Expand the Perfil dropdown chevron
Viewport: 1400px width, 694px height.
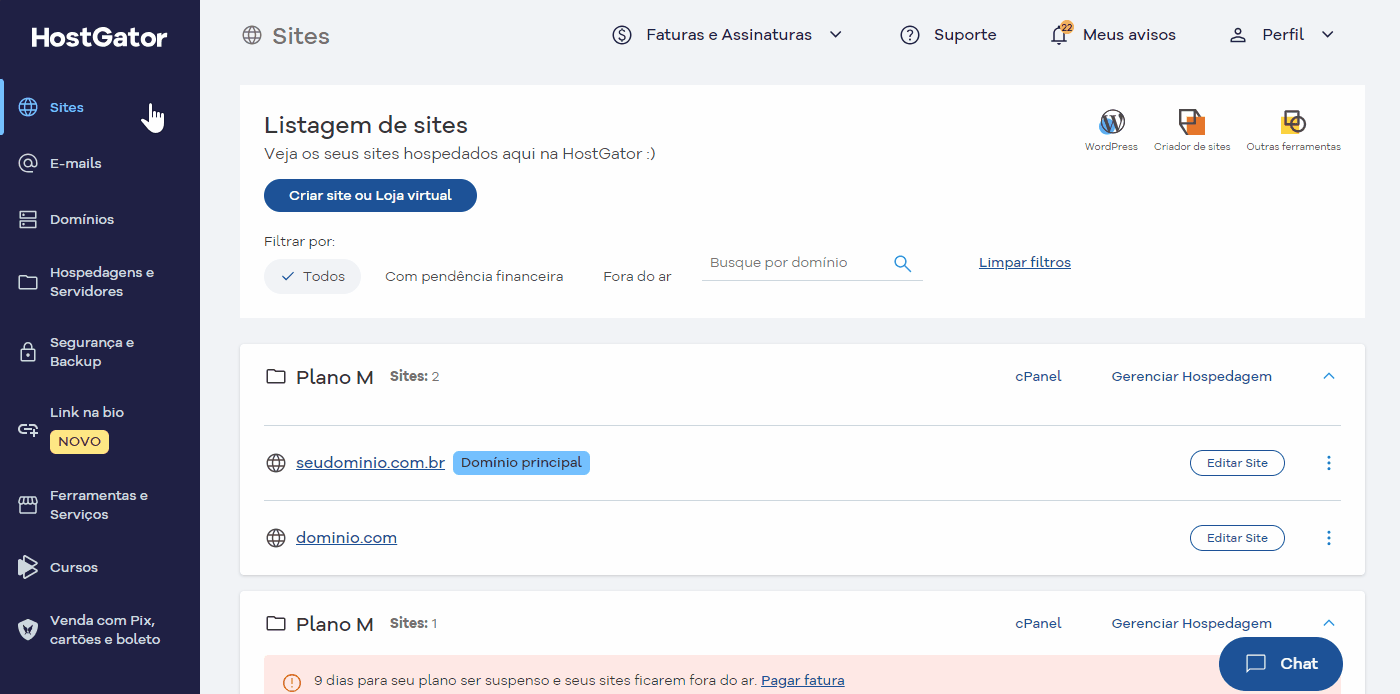click(1328, 35)
